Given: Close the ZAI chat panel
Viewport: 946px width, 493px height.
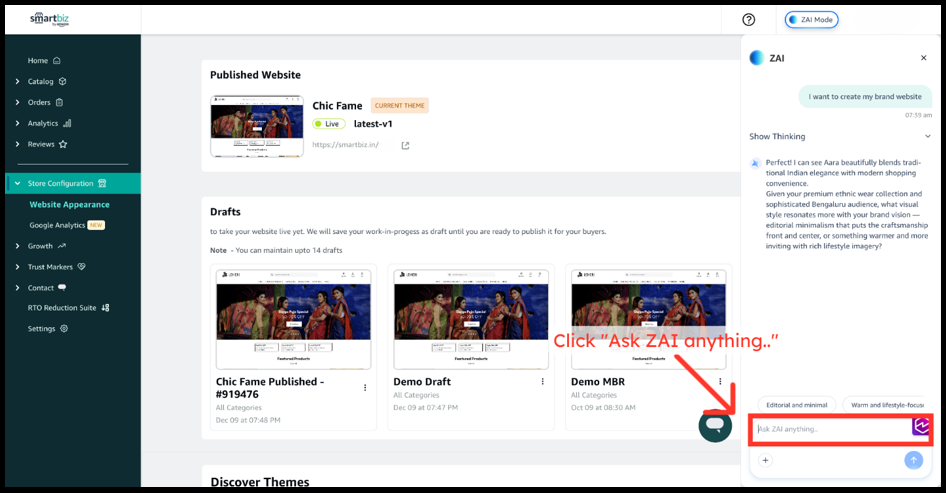Looking at the screenshot, I should 923,58.
